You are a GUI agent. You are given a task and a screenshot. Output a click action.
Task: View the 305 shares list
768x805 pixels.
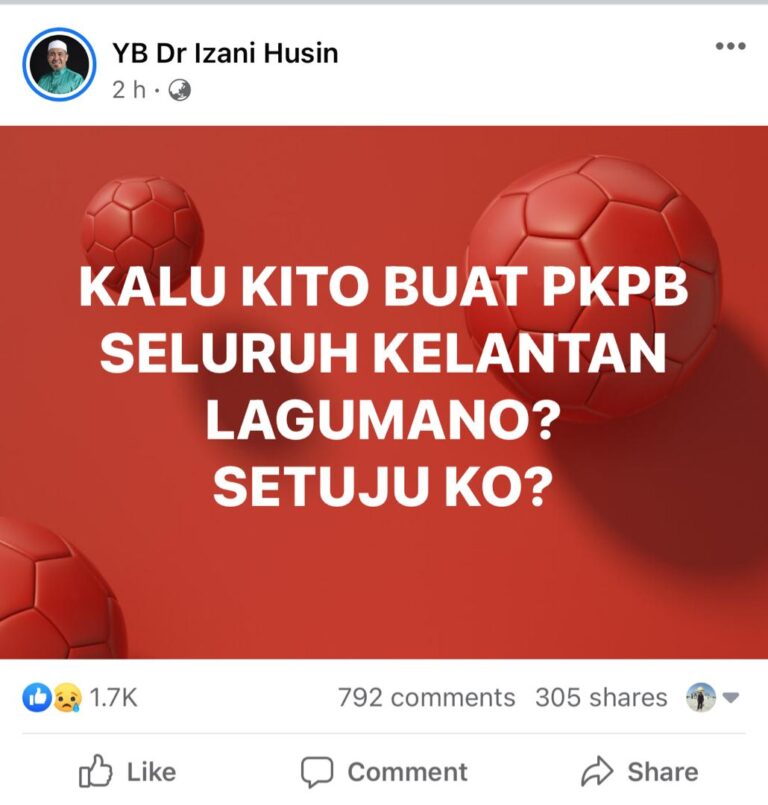(601, 698)
